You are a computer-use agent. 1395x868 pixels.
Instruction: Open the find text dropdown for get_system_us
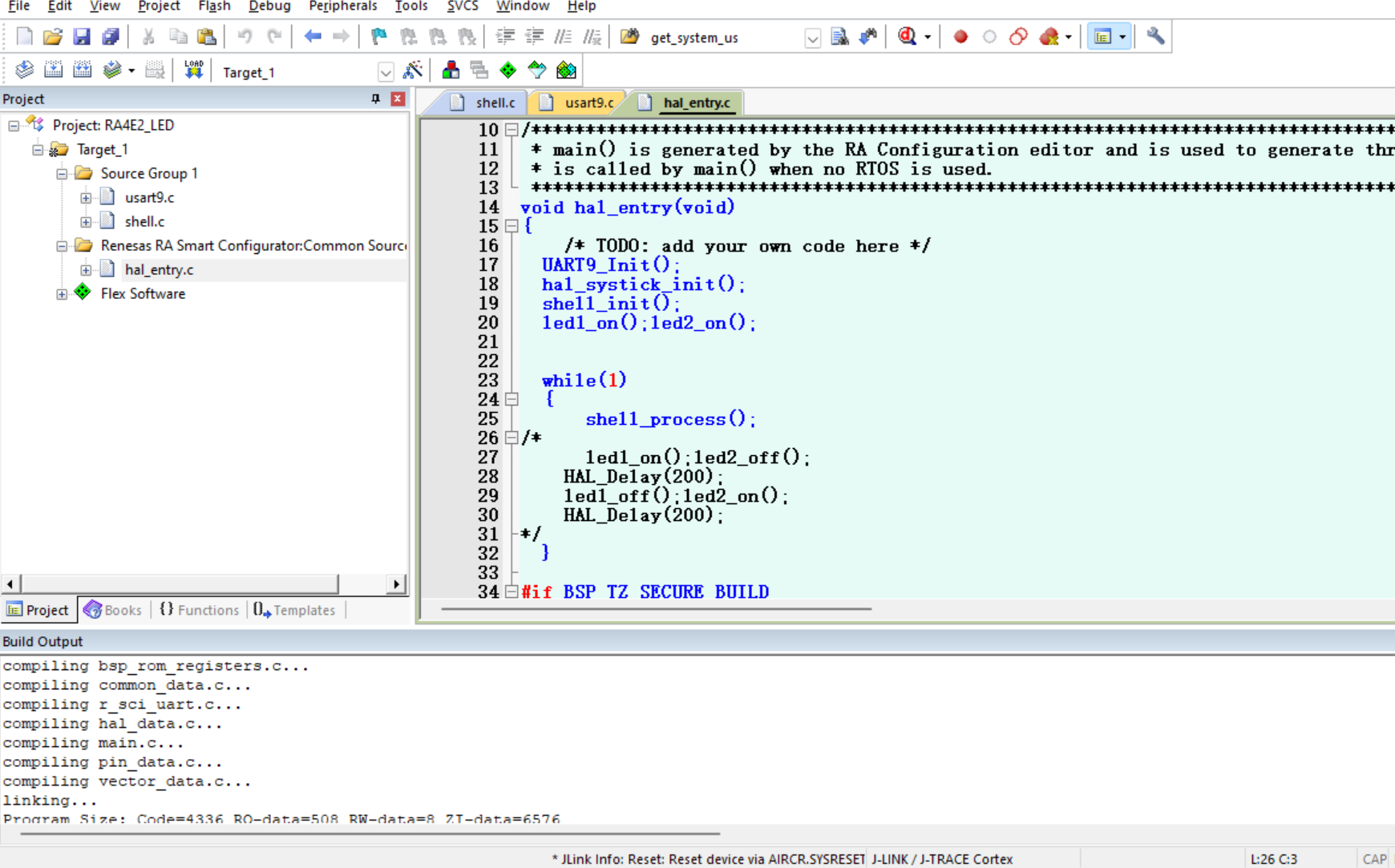[x=812, y=38]
